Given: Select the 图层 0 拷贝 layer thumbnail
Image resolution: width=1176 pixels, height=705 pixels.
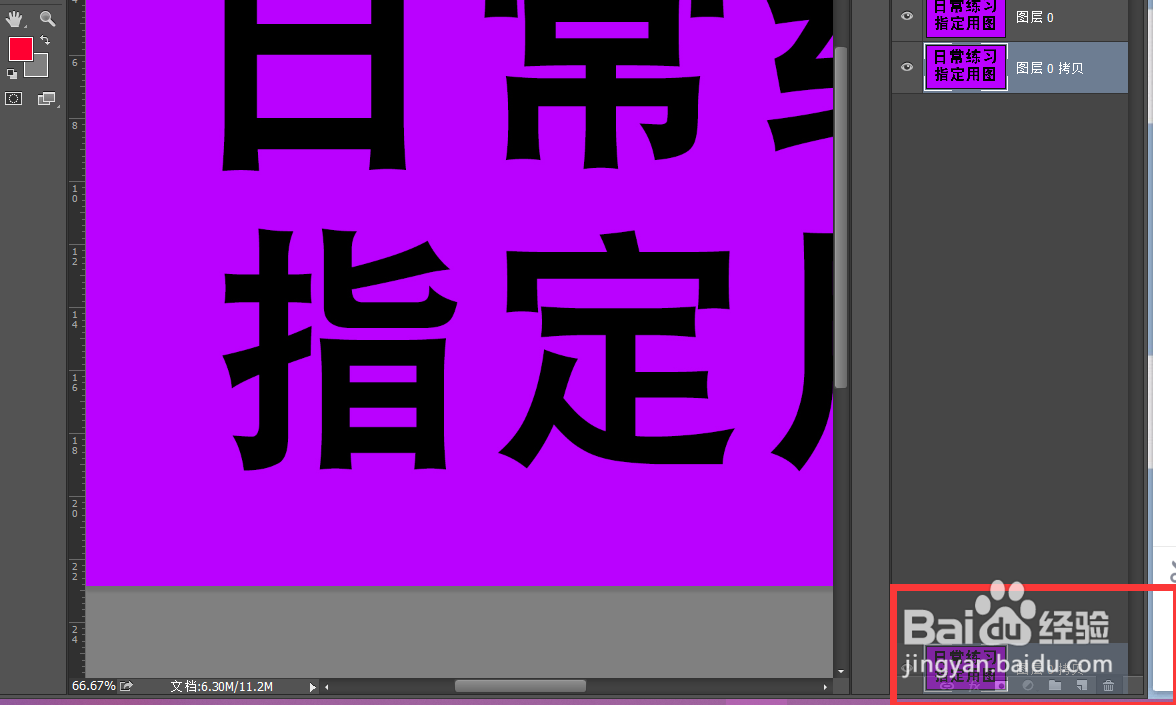Looking at the screenshot, I should click(x=965, y=67).
